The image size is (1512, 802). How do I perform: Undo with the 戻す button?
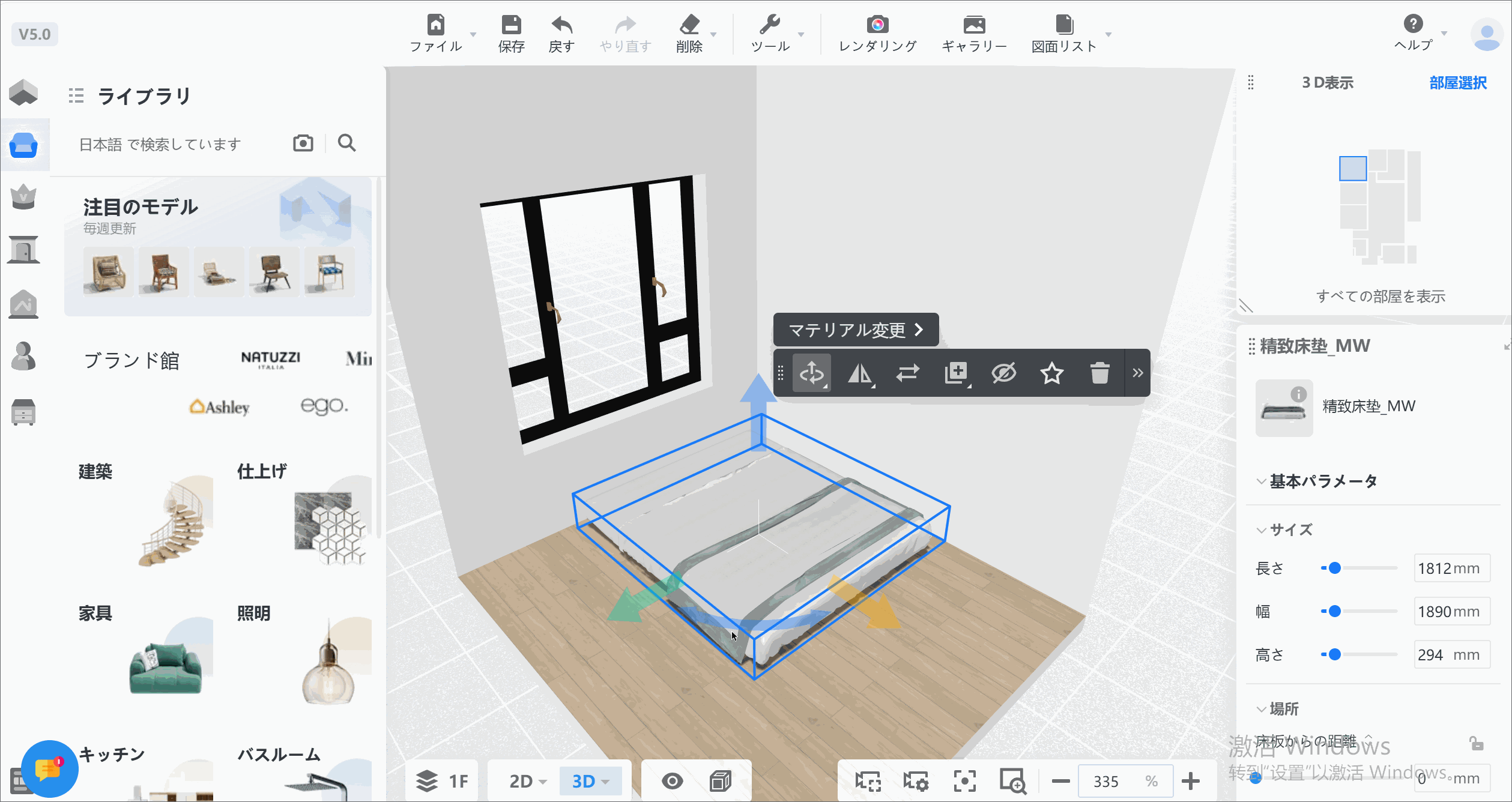pyautogui.click(x=561, y=34)
